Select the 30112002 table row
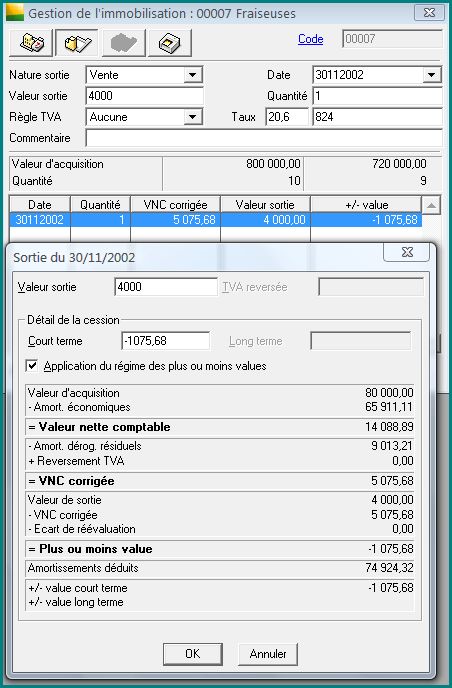Screen dimensions: 452x688 [x=215, y=219]
